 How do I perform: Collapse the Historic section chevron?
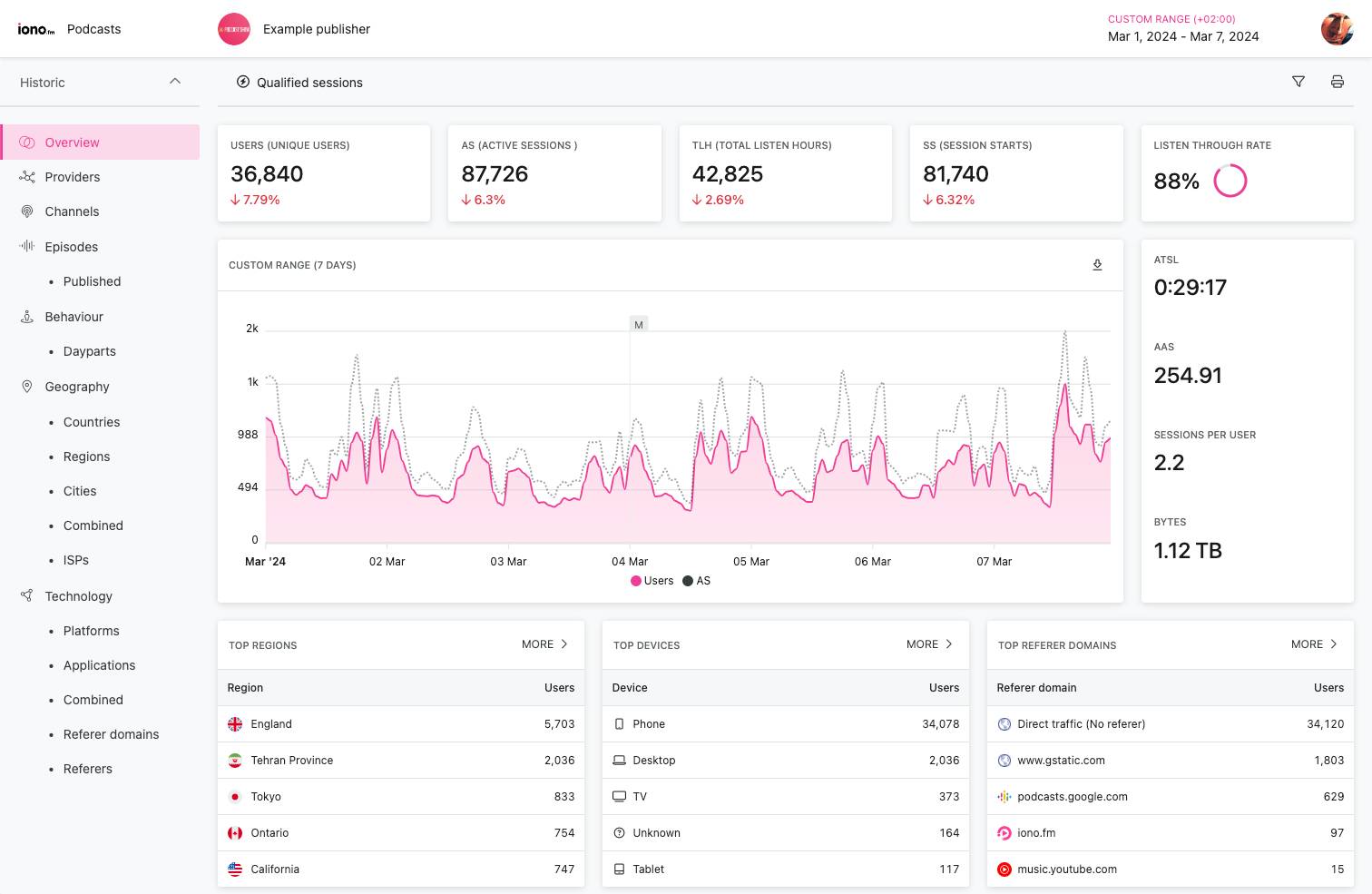(x=175, y=82)
